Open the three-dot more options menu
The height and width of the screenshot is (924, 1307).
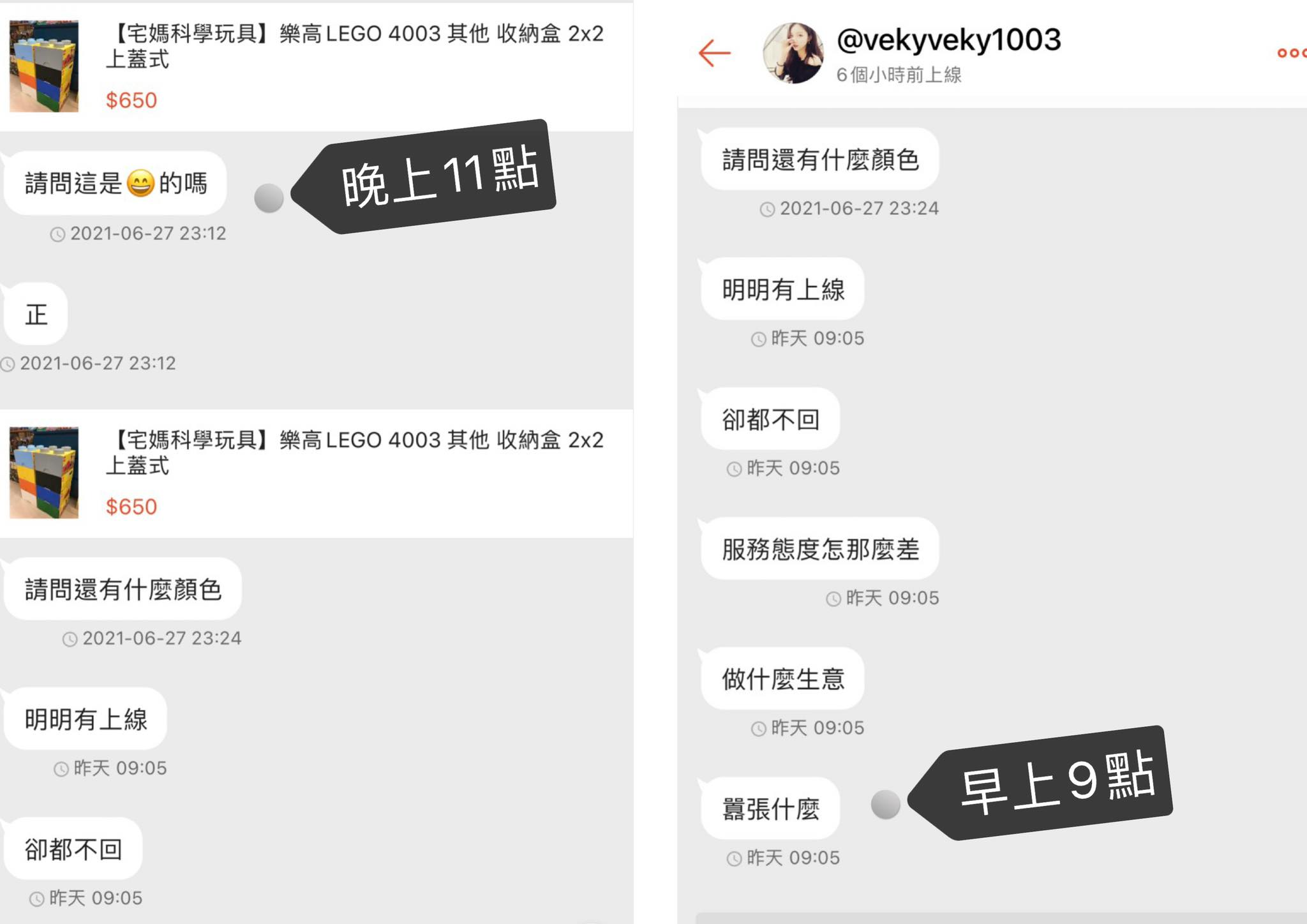1291,53
